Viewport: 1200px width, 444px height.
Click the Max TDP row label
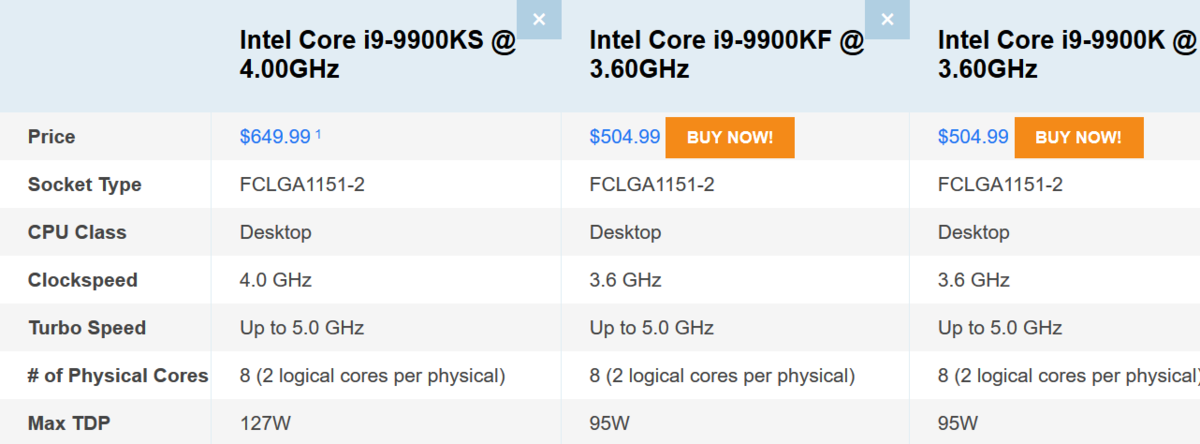click(69, 424)
